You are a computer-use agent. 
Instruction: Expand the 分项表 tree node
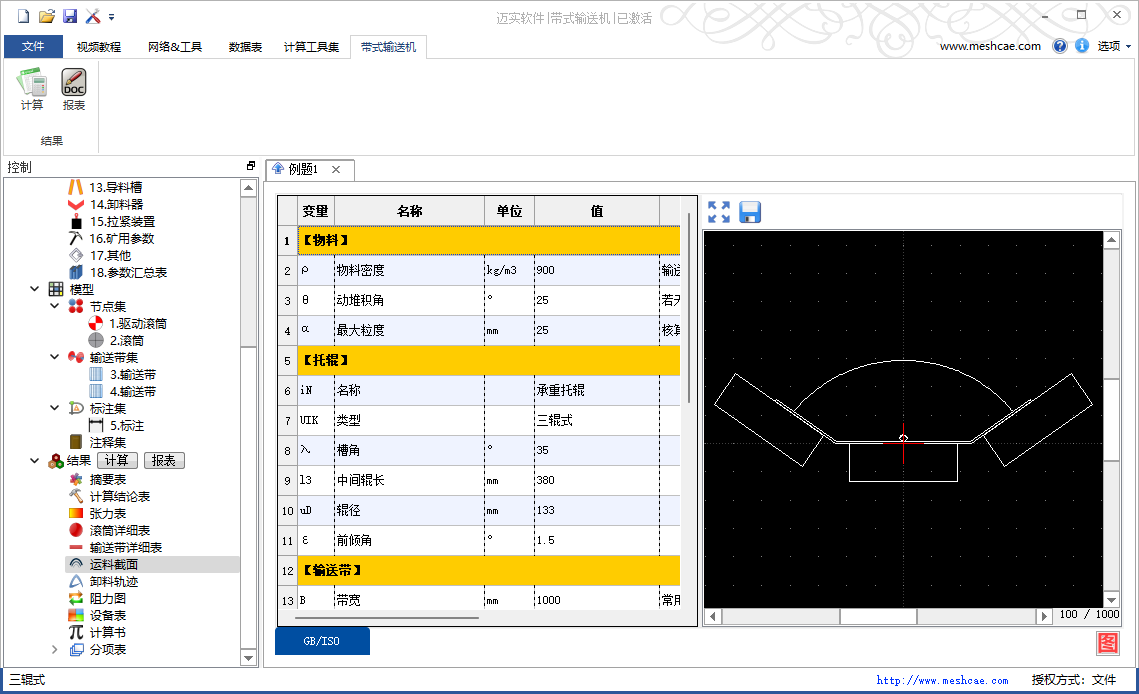pos(54,649)
